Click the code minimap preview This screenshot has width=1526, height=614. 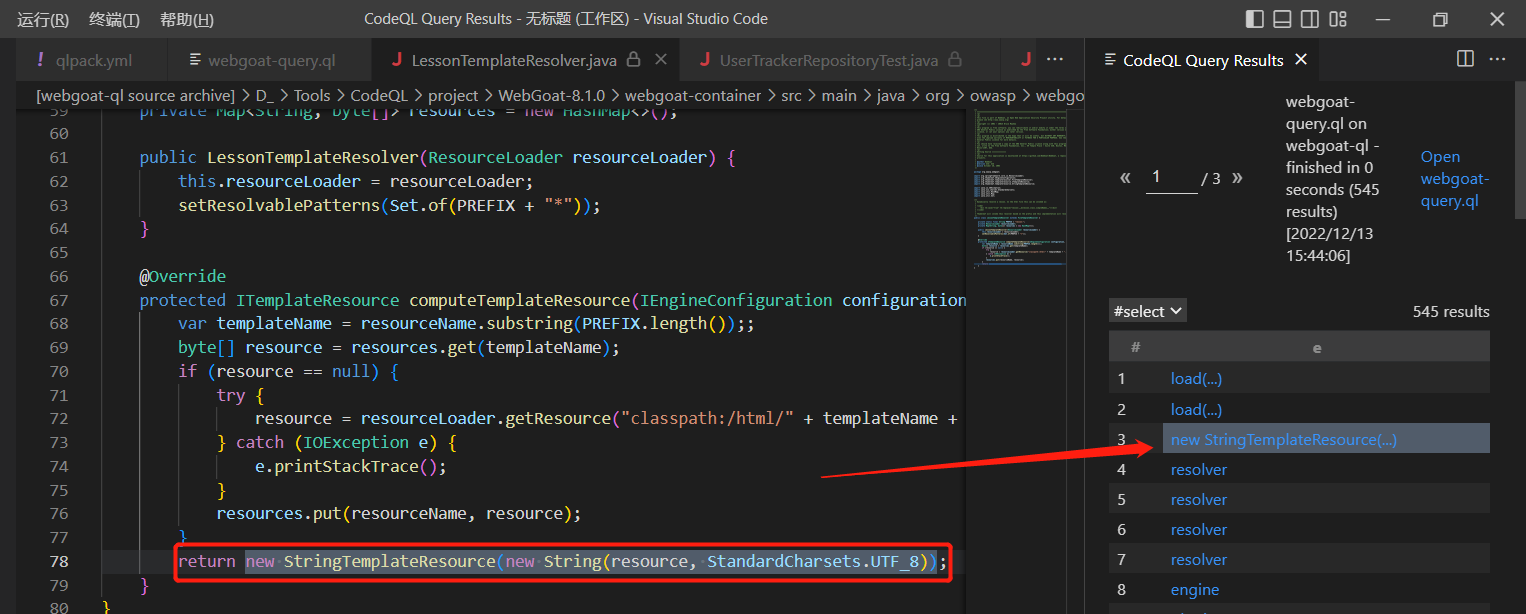[x=1019, y=190]
